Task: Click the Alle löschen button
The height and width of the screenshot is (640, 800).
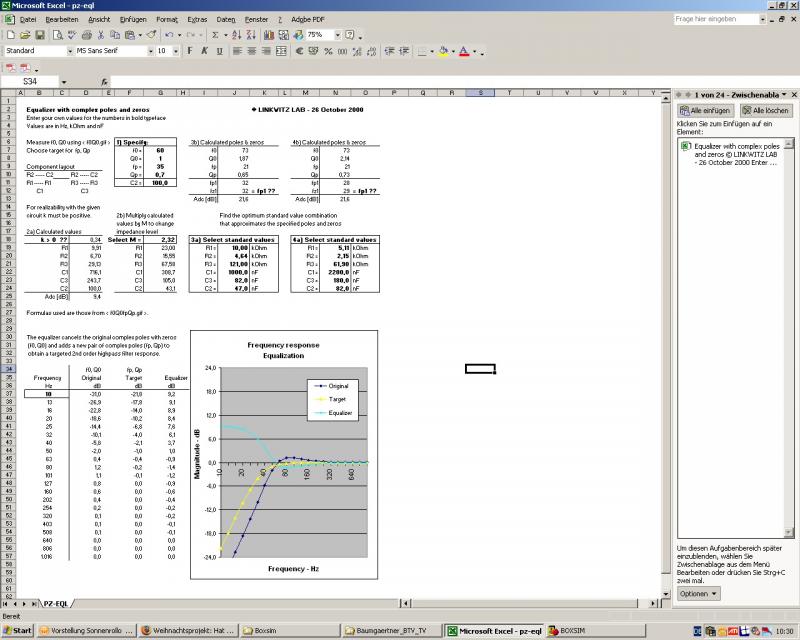Action: [x=765, y=110]
